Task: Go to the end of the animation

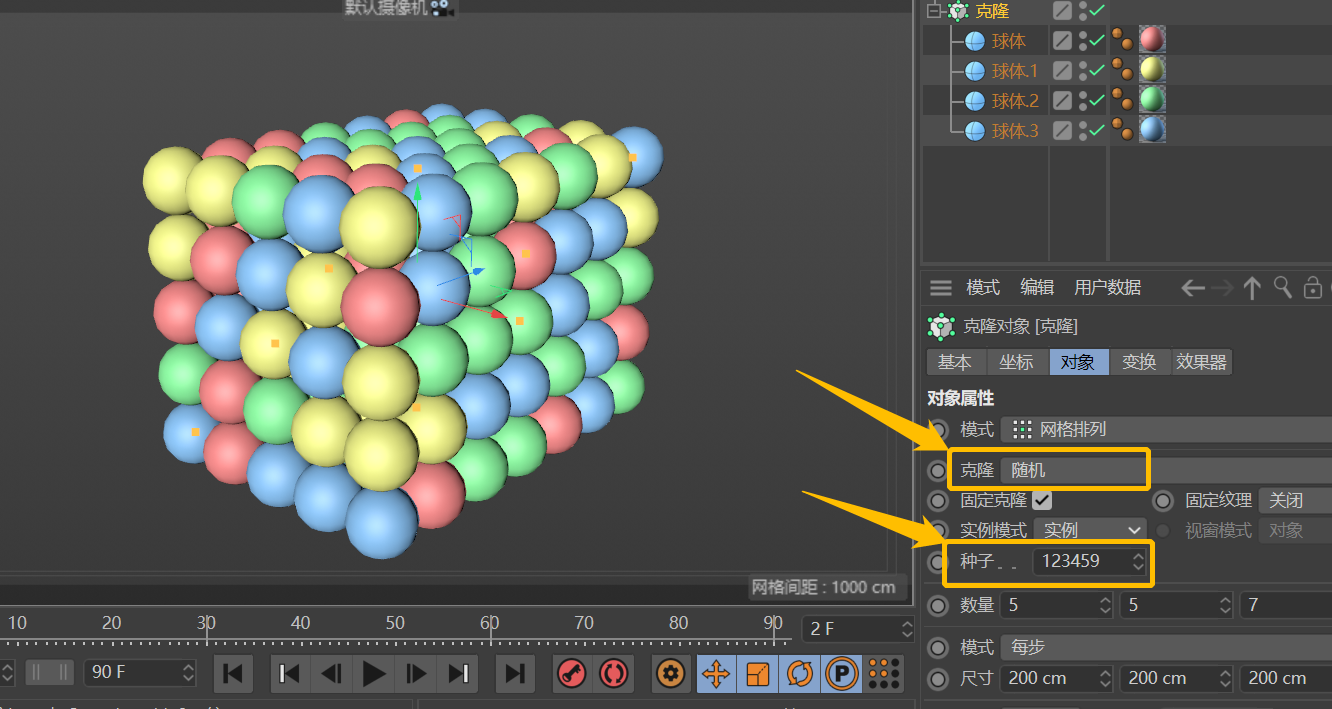Action: (515, 673)
